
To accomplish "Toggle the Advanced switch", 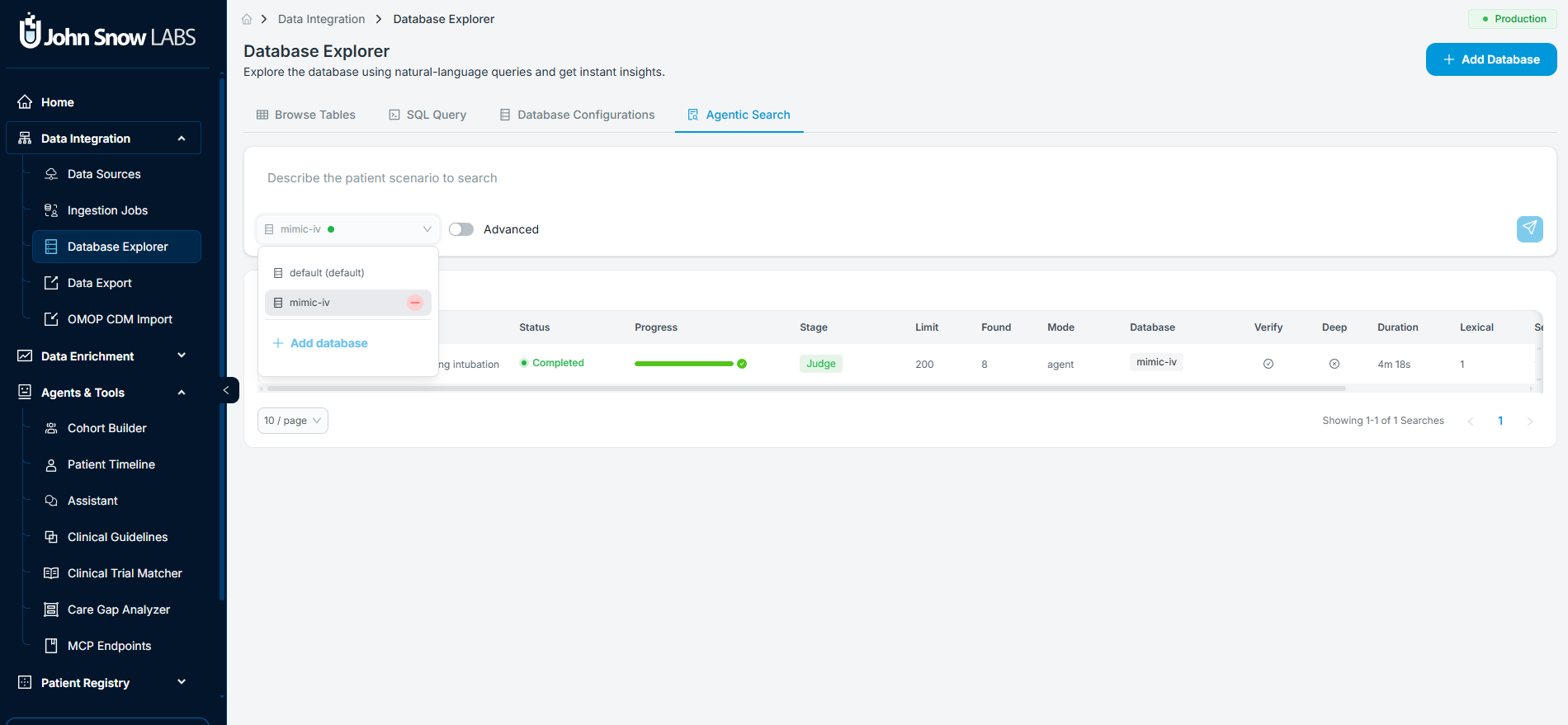I will (461, 229).
